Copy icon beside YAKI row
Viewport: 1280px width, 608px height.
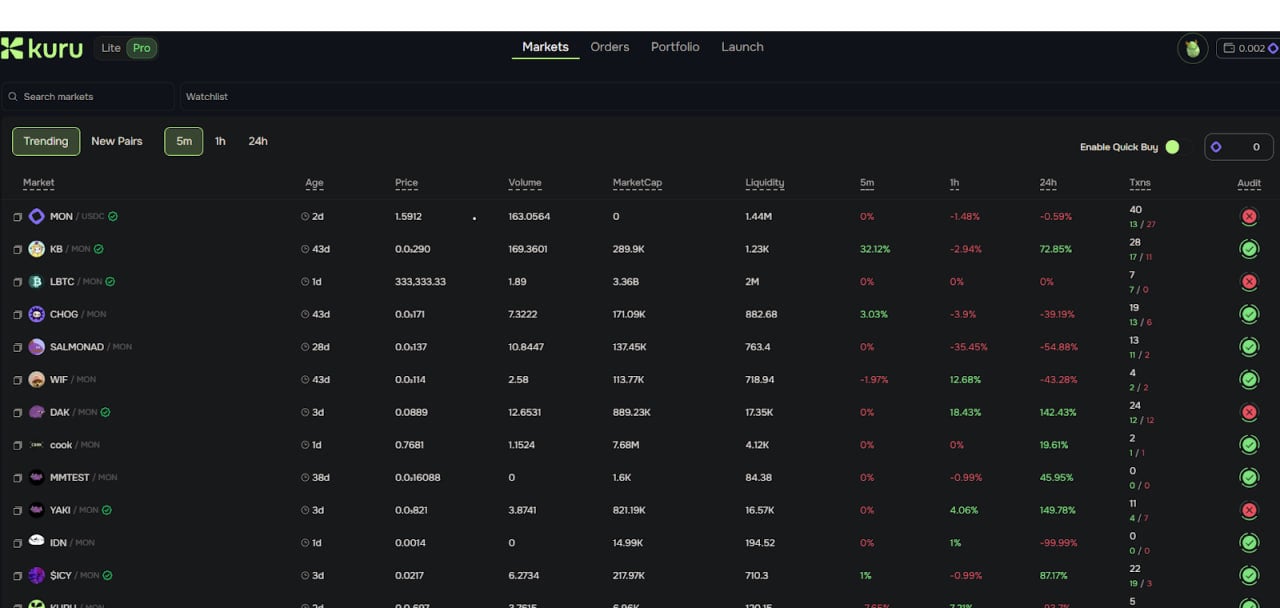[17, 511]
